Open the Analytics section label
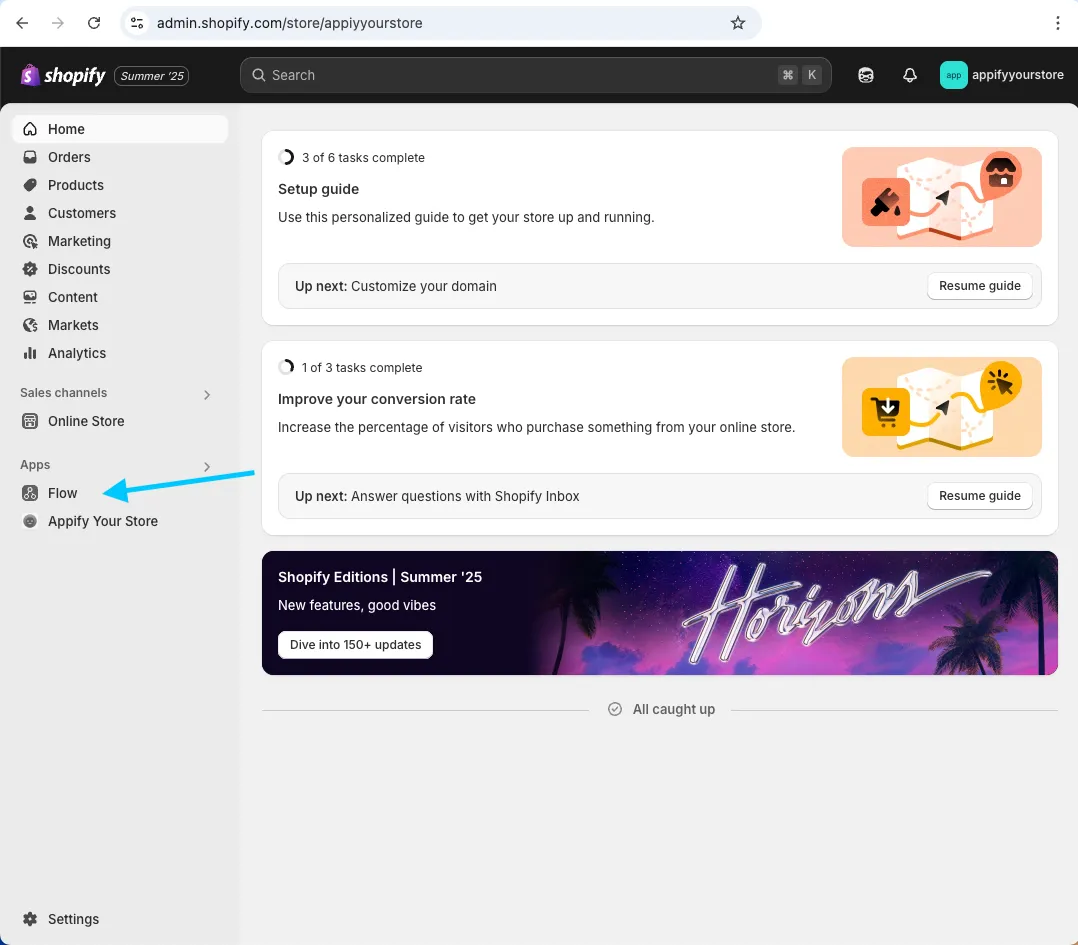 click(x=76, y=353)
